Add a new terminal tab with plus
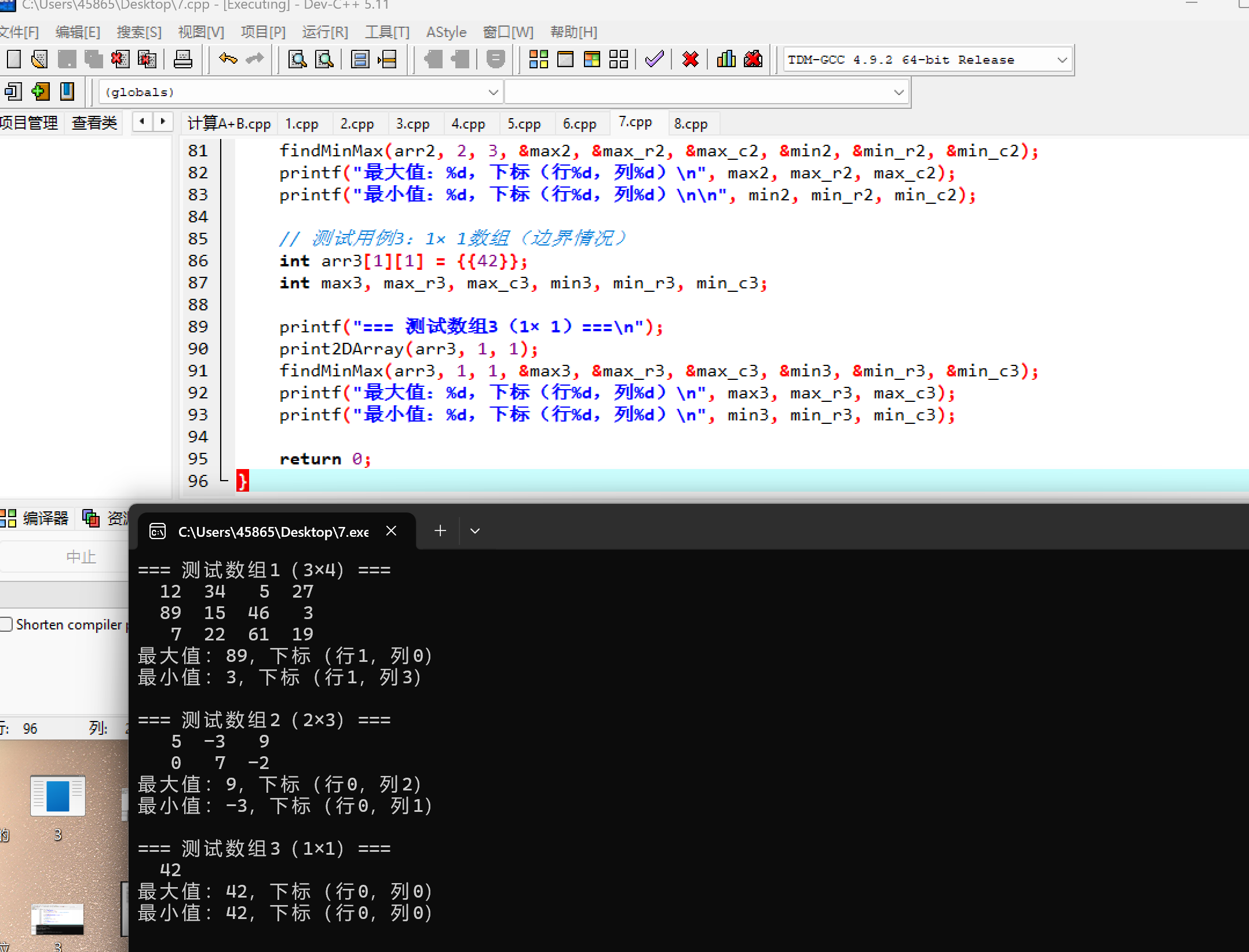Viewport: 1249px width, 952px height. point(440,531)
